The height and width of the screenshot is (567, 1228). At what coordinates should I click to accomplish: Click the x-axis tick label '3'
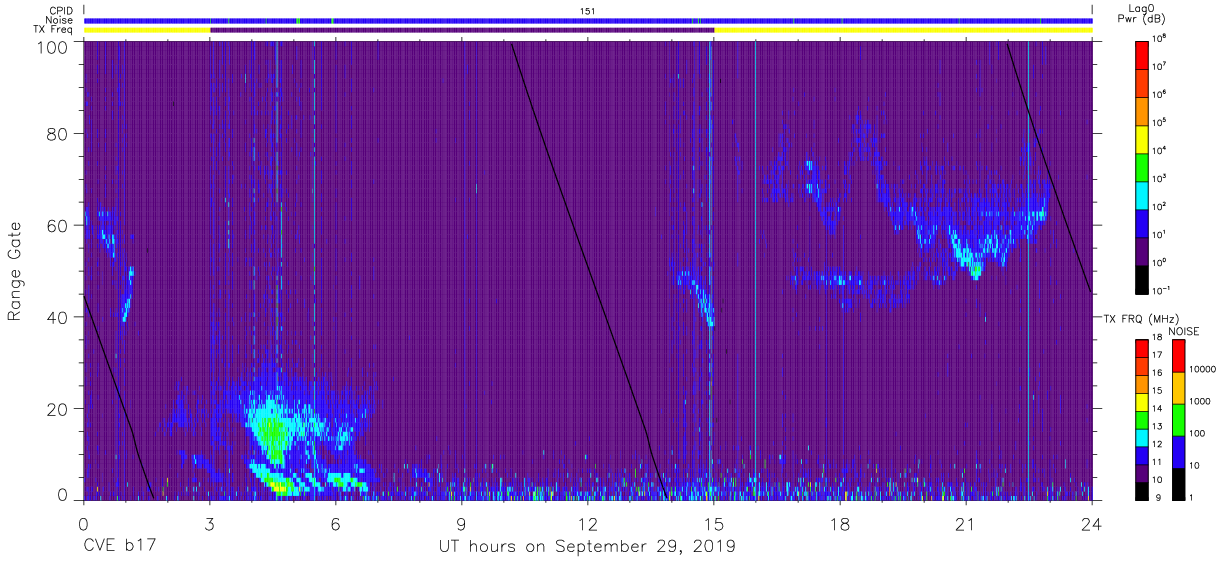209,524
